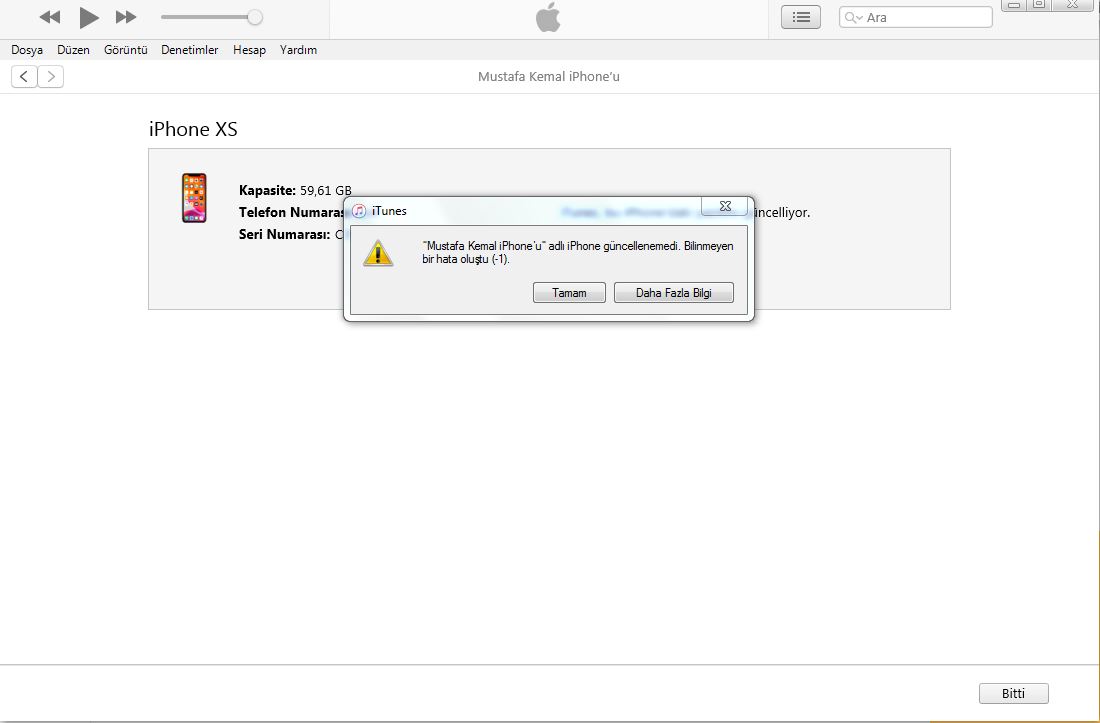
Task: Go back with the left arrow
Action: 24,76
